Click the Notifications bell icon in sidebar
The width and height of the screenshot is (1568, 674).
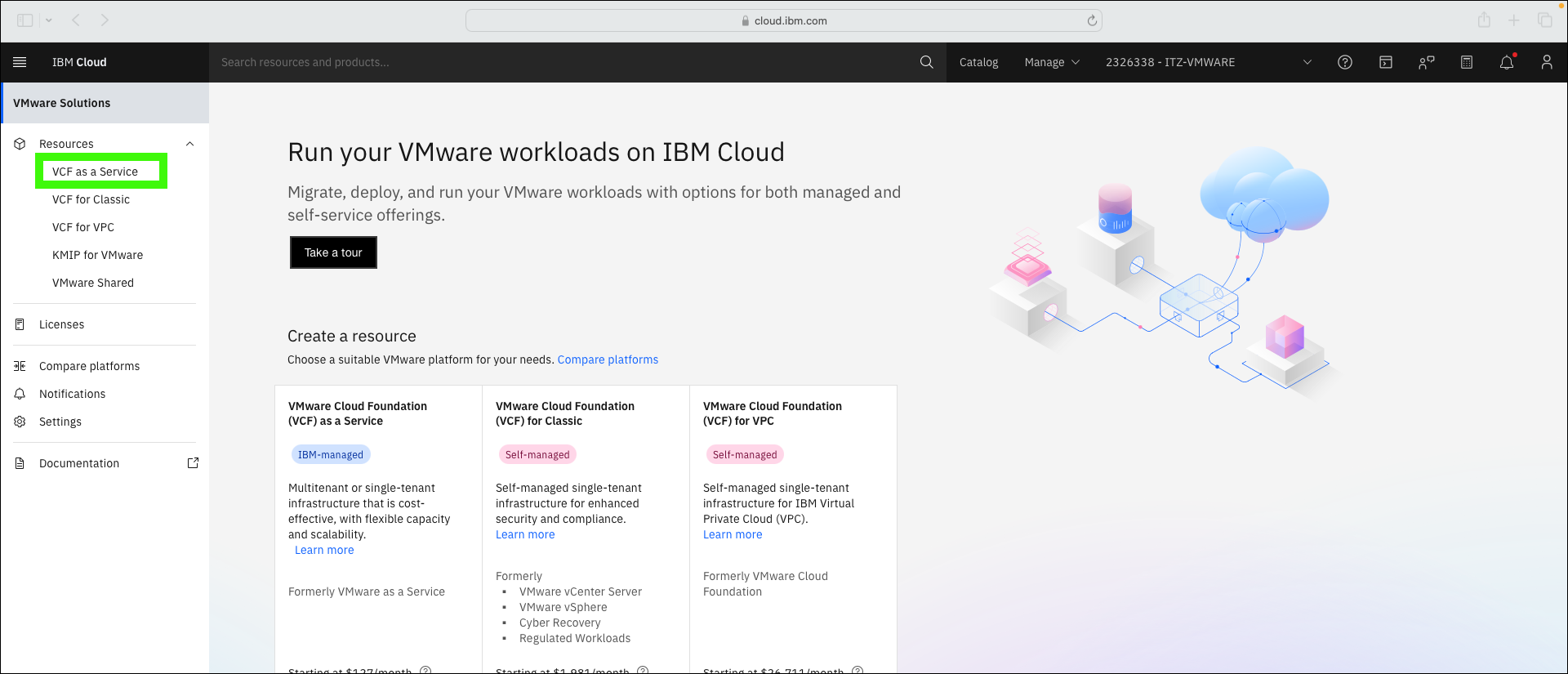point(20,394)
